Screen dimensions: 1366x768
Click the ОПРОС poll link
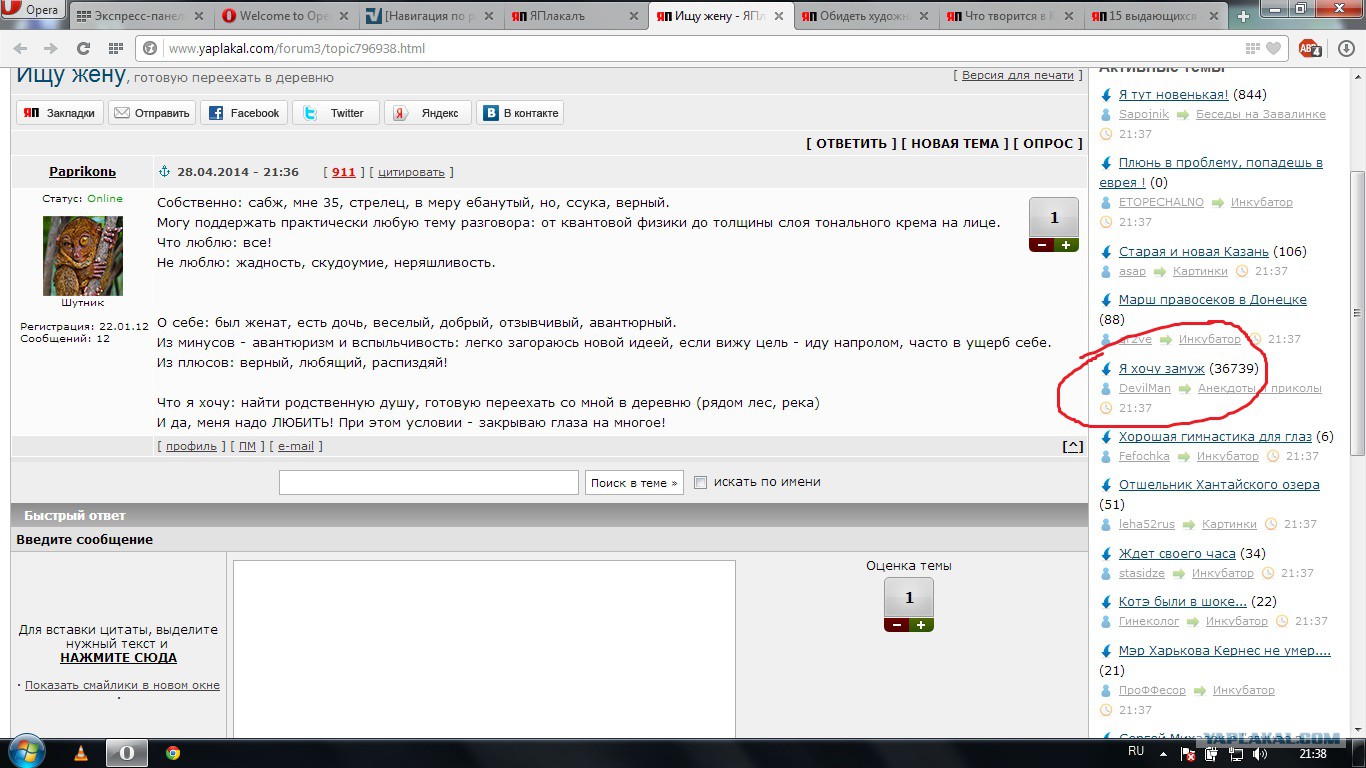(x=1048, y=143)
